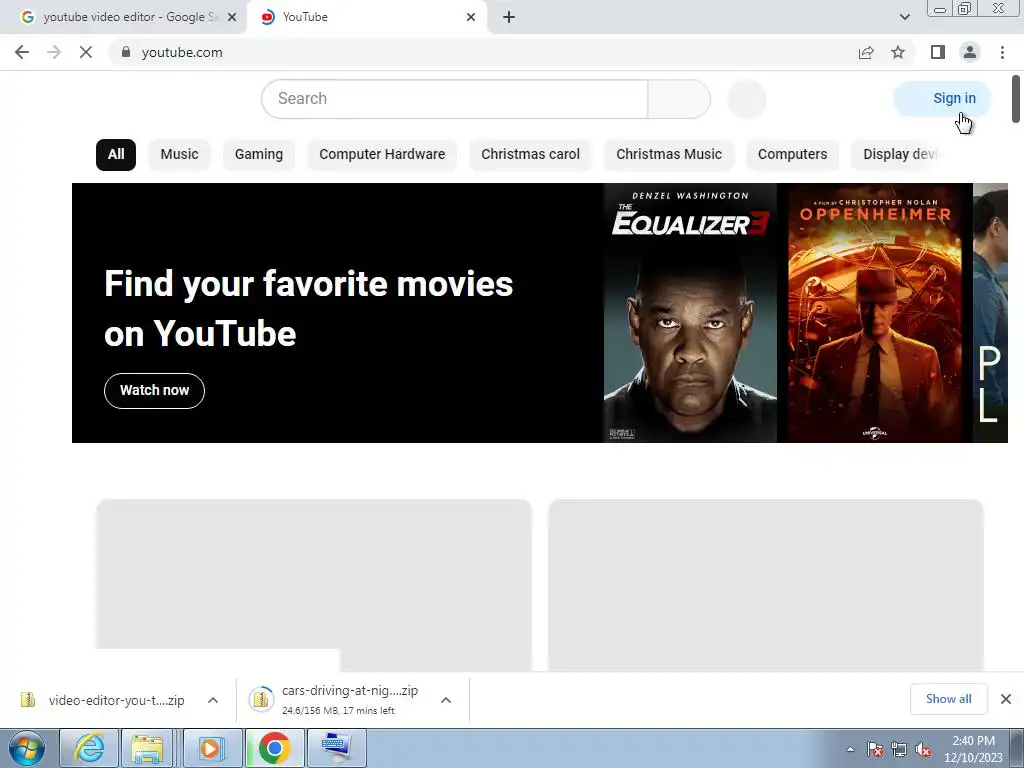The image size is (1024, 768).
Task: Open Windows Media Player from taskbar
Action: [211, 748]
